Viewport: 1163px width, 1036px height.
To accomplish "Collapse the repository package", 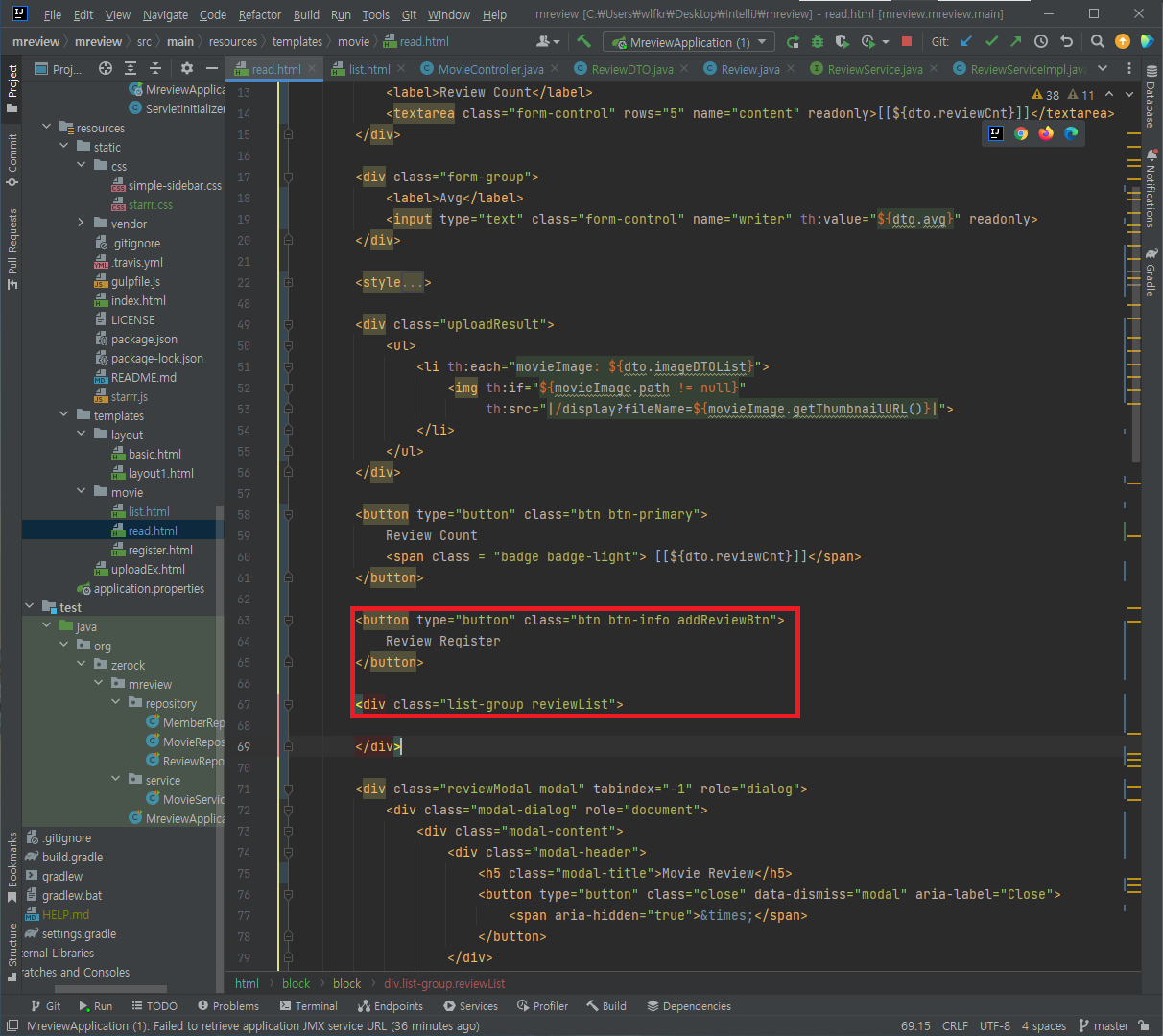I will [x=116, y=703].
